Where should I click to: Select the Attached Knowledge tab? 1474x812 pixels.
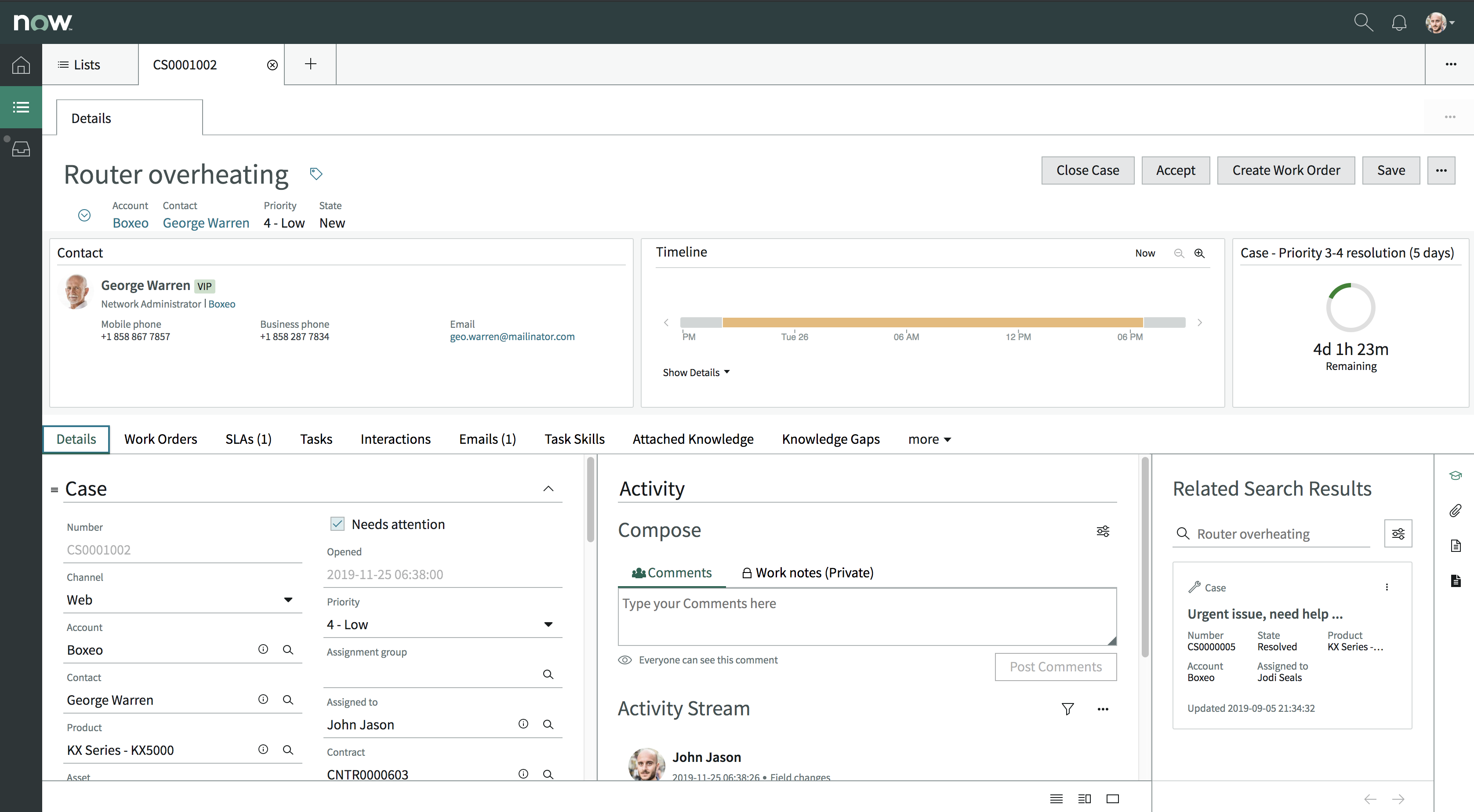coord(693,439)
